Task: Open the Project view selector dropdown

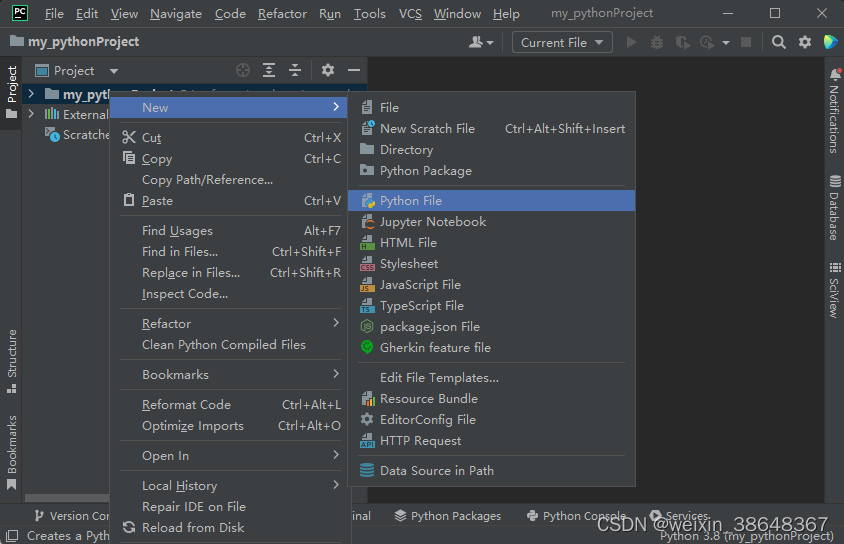Action: pos(76,70)
